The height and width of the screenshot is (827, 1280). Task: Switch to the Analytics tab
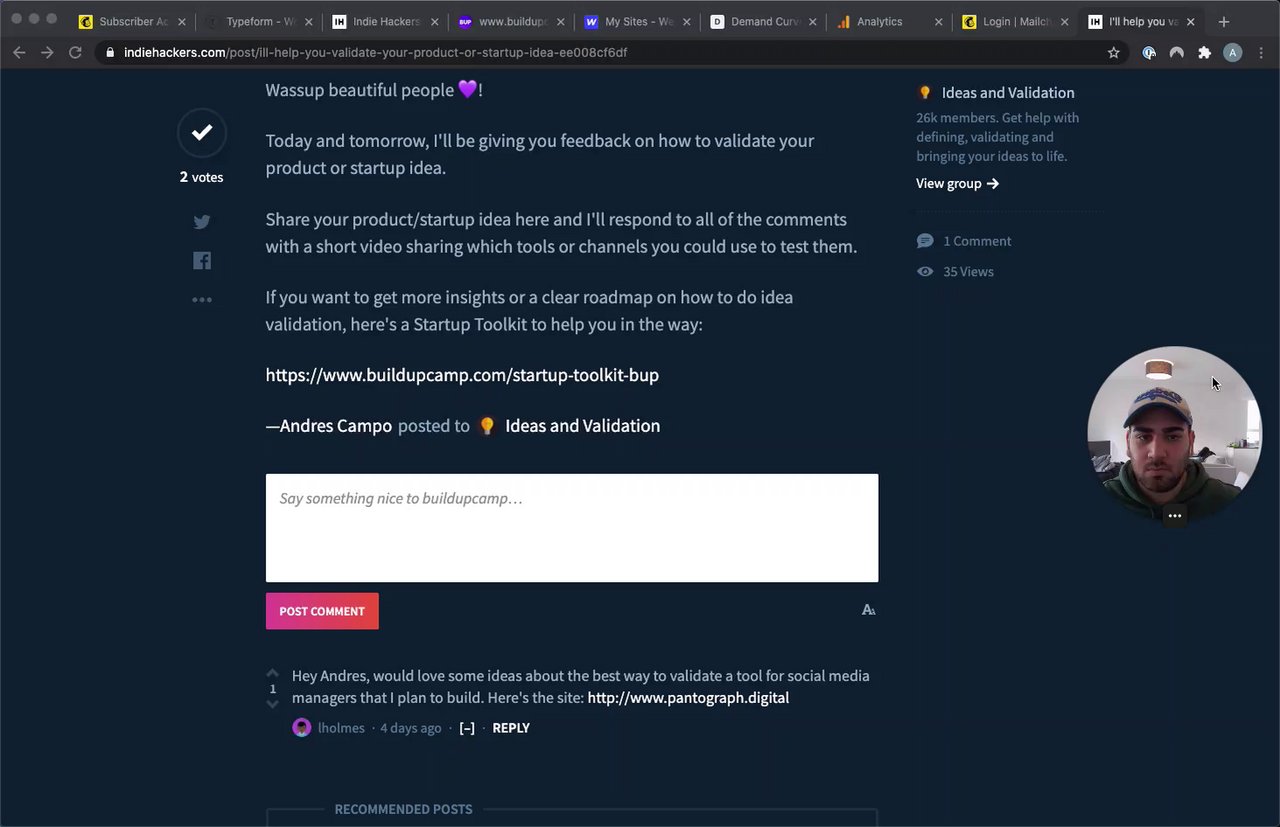click(890, 21)
